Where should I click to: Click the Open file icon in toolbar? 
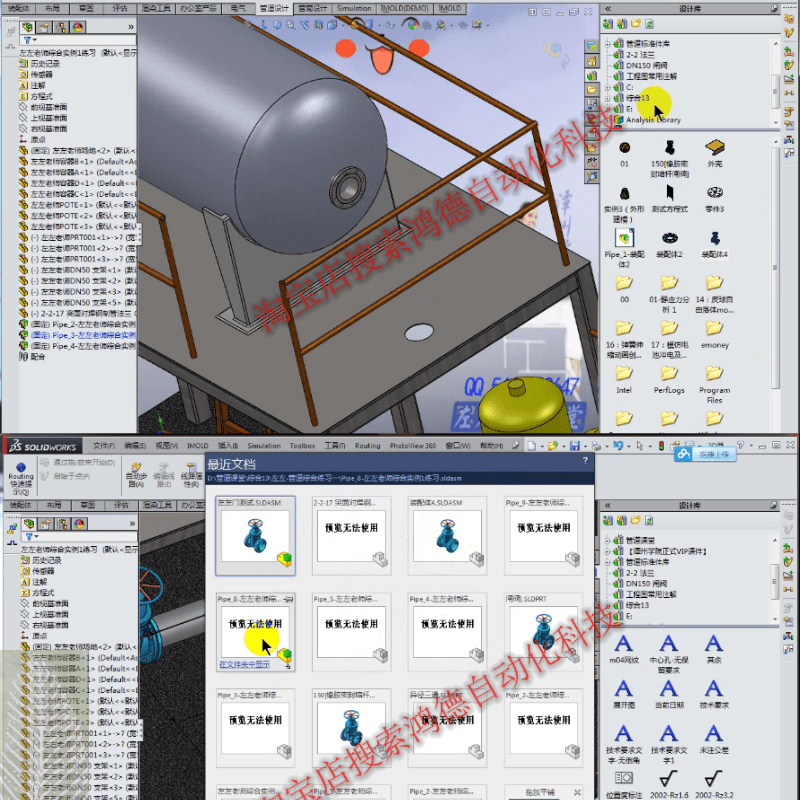click(x=552, y=446)
